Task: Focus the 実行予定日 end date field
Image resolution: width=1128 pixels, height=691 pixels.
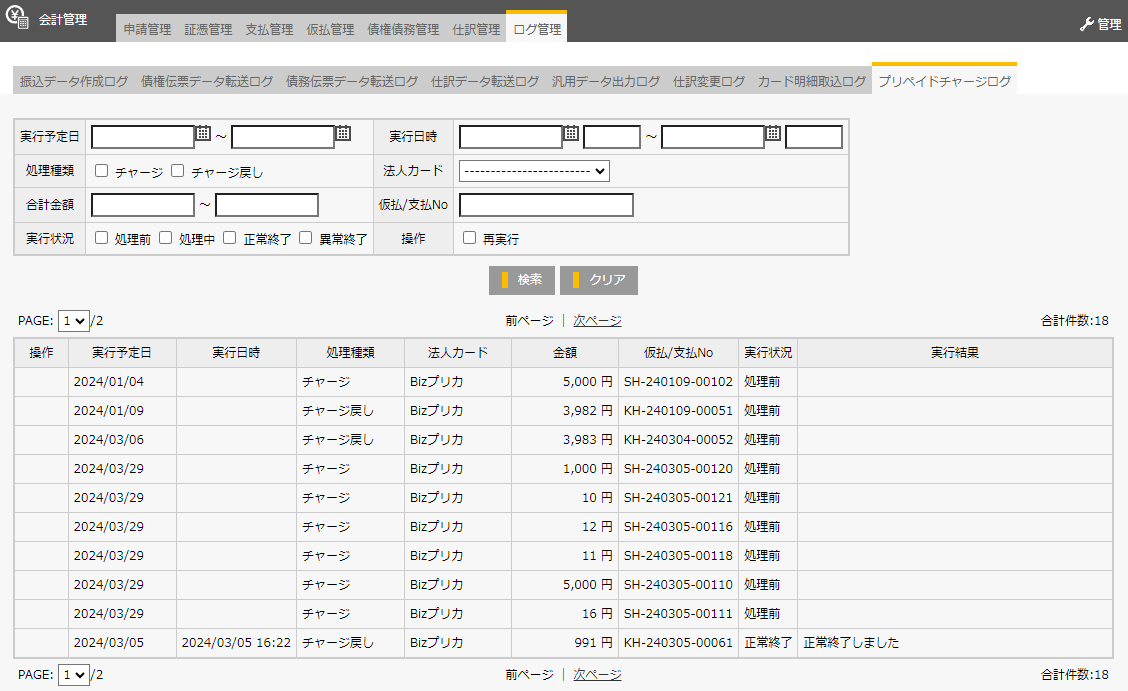Action: [x=283, y=137]
